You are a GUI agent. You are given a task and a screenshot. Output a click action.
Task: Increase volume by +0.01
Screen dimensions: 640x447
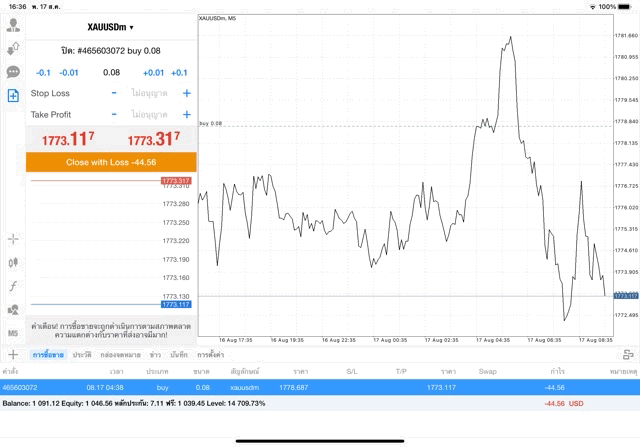153,73
